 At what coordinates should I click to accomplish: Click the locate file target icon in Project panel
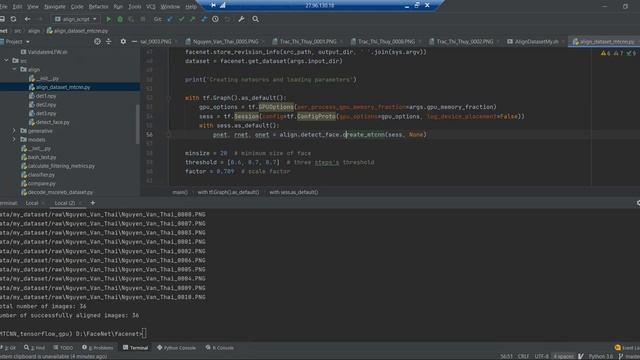pyautogui.click(x=97, y=42)
